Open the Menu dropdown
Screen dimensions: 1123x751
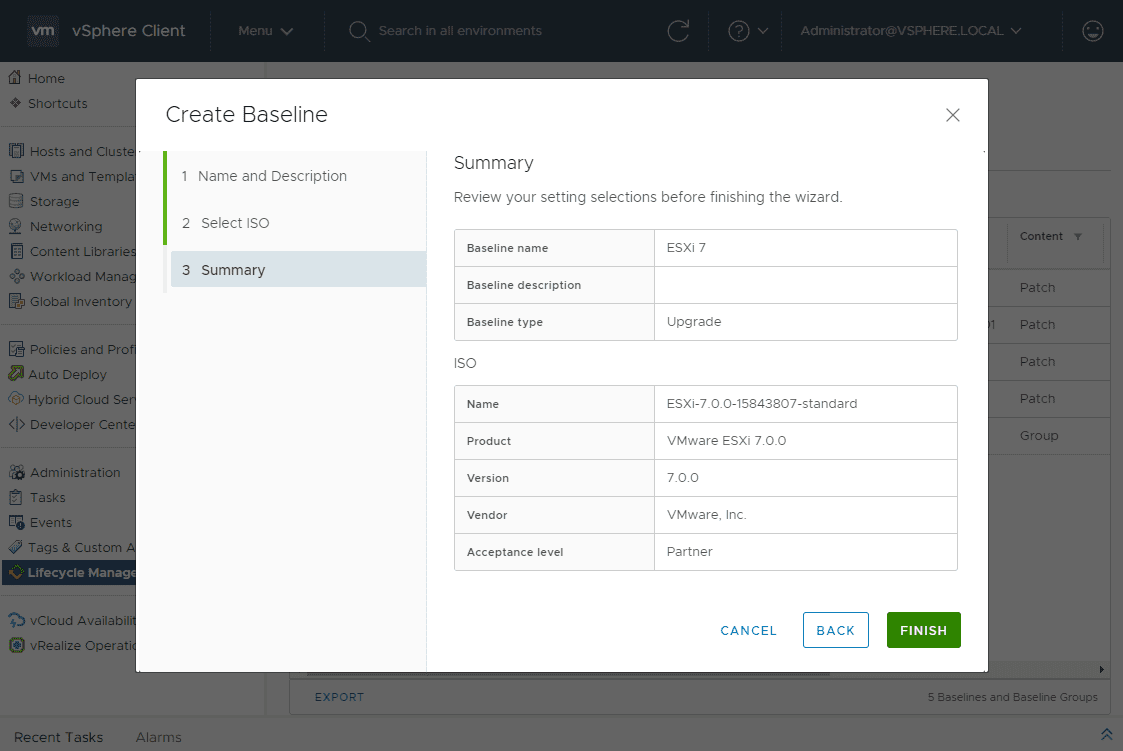266,31
